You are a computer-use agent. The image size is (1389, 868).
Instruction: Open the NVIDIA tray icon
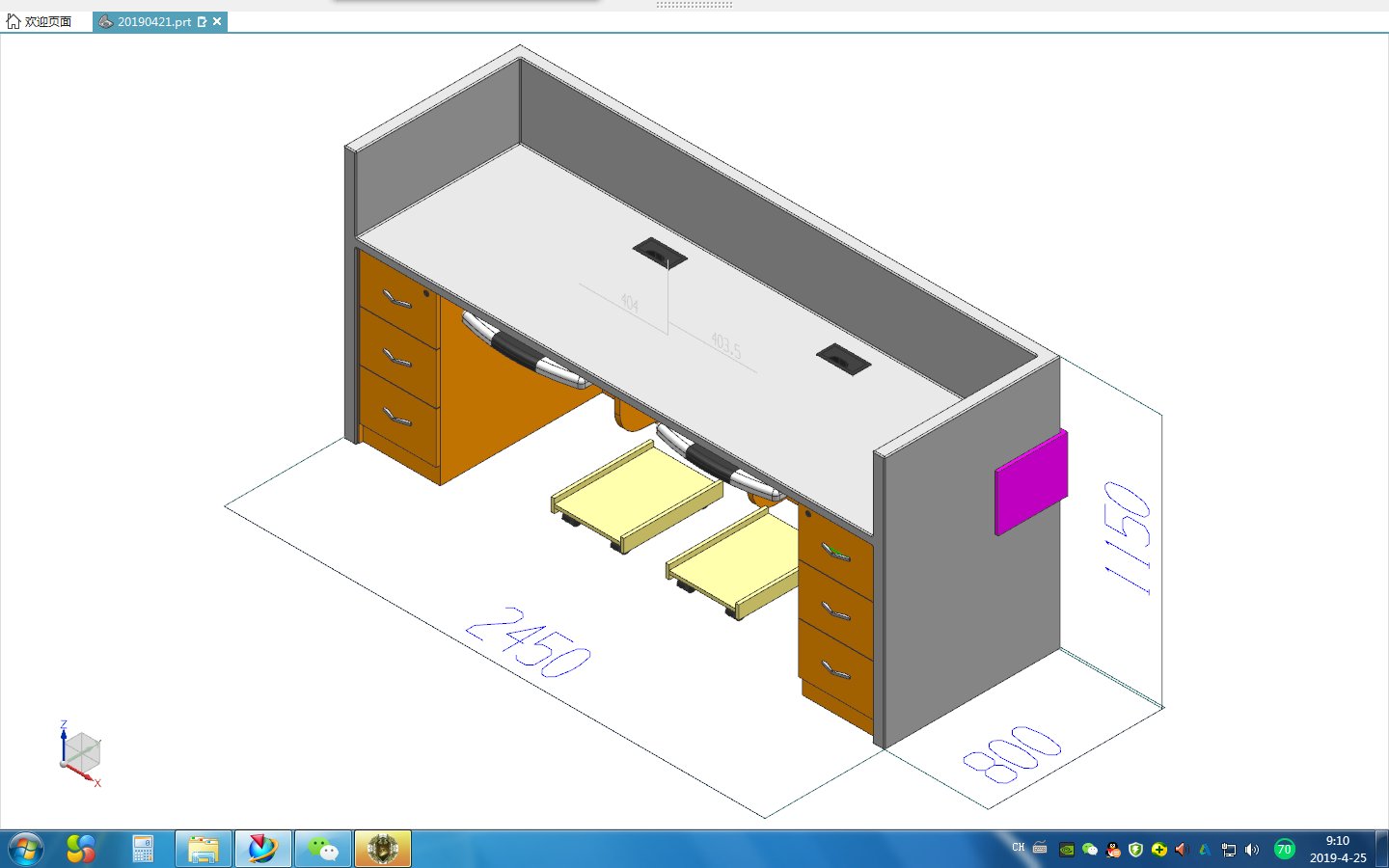1067,850
